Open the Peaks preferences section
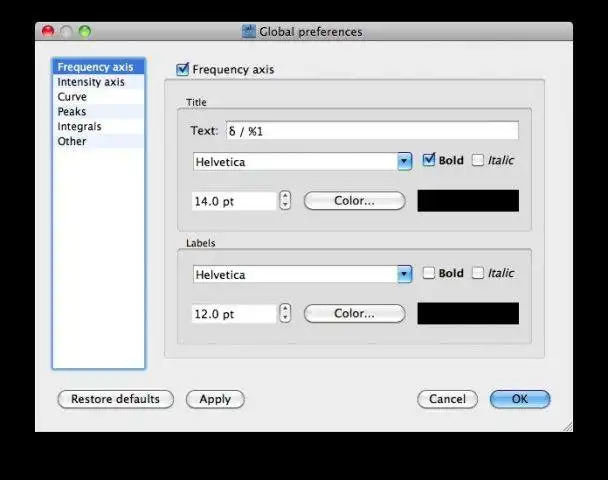The height and width of the screenshot is (480, 608). coord(98,112)
